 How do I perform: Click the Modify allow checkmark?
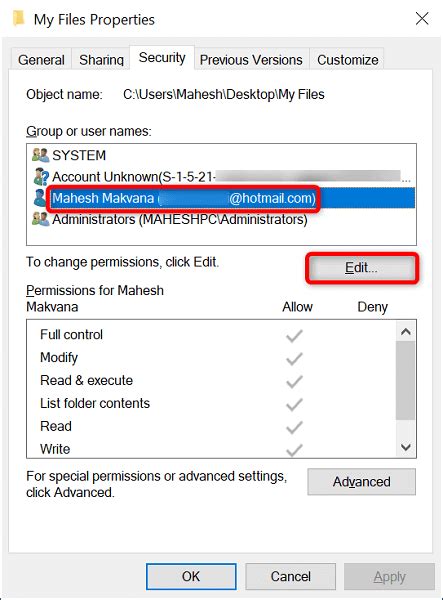click(294, 359)
